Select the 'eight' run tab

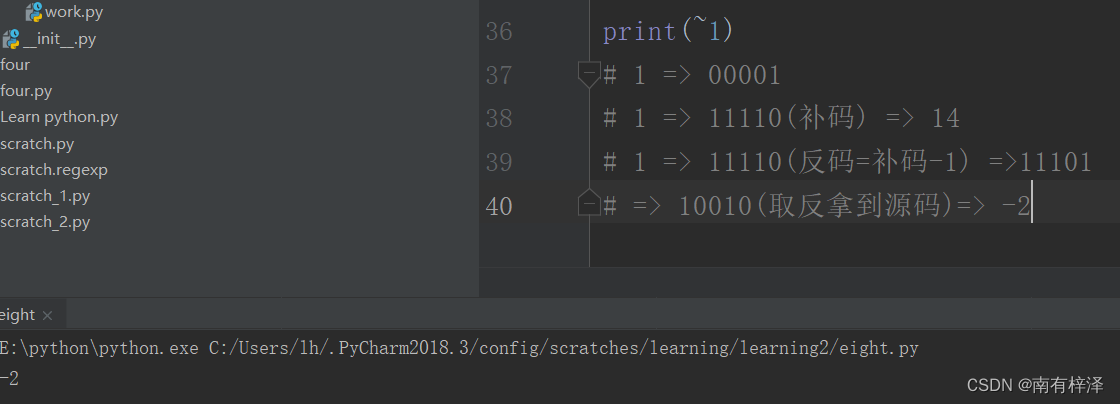pos(17,315)
